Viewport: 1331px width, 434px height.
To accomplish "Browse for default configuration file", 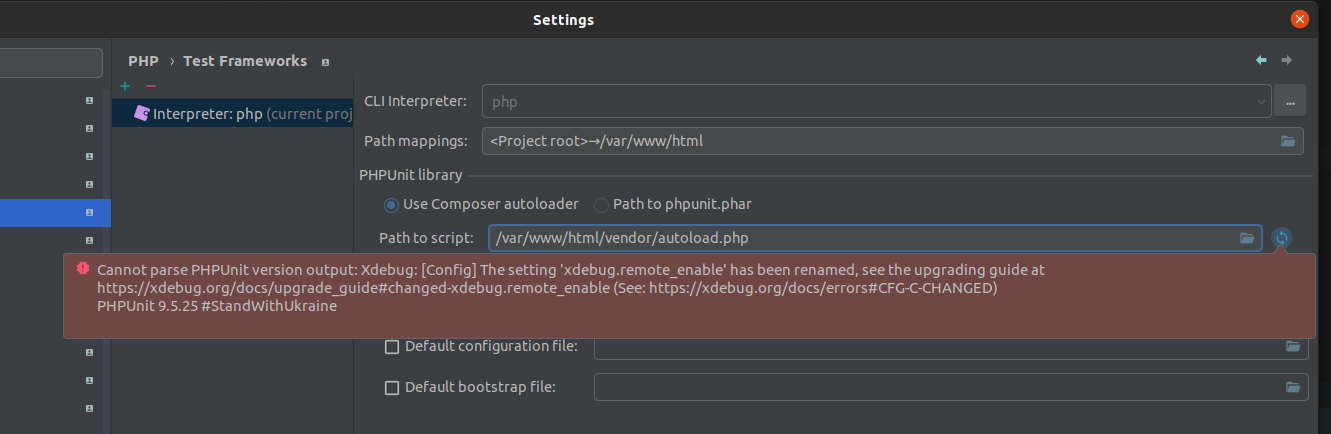I will pyautogui.click(x=1293, y=347).
